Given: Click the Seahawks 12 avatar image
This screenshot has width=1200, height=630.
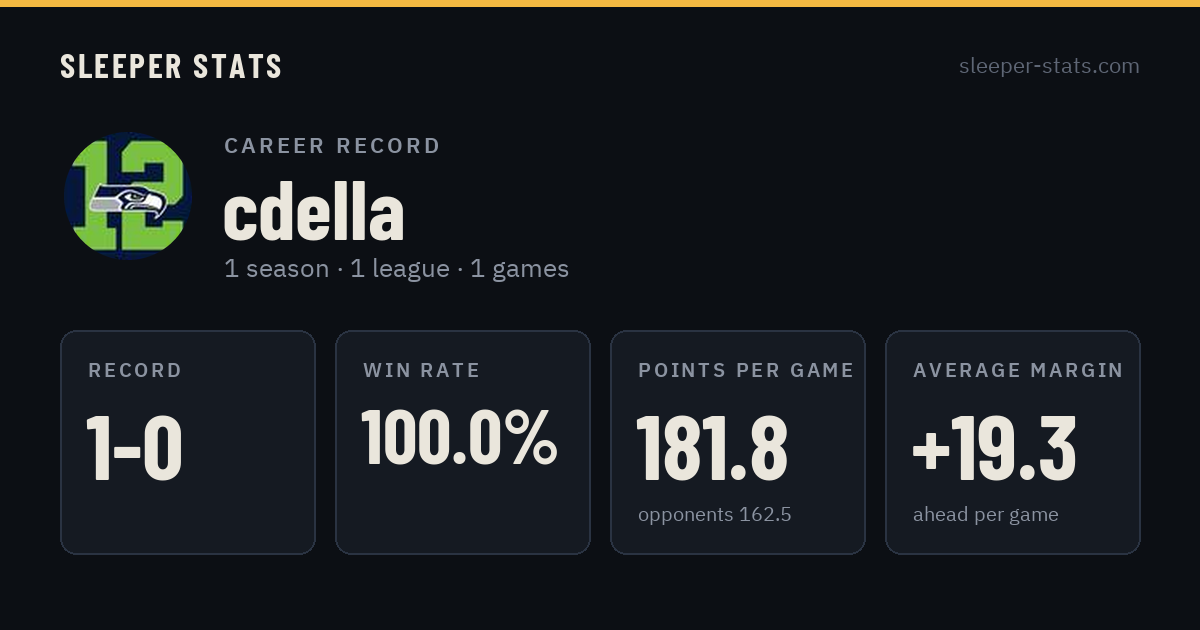Looking at the screenshot, I should [x=128, y=196].
